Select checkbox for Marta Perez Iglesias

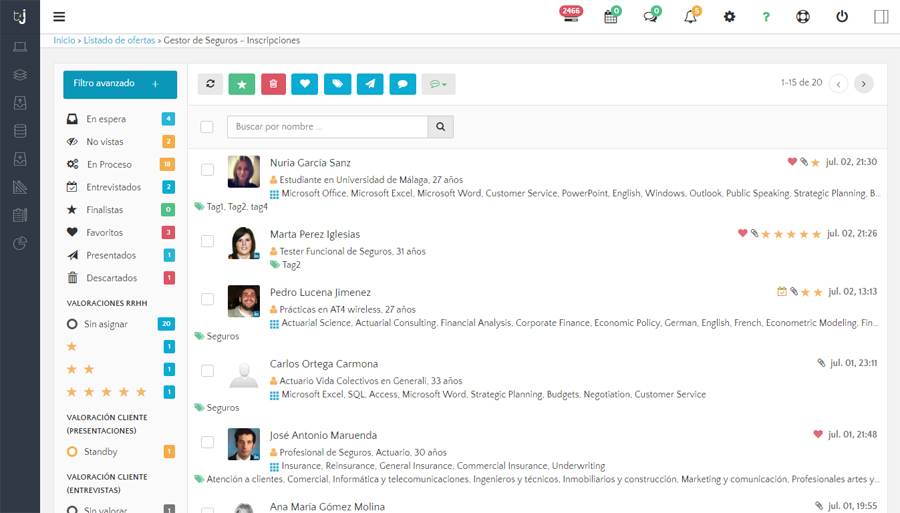click(x=207, y=241)
